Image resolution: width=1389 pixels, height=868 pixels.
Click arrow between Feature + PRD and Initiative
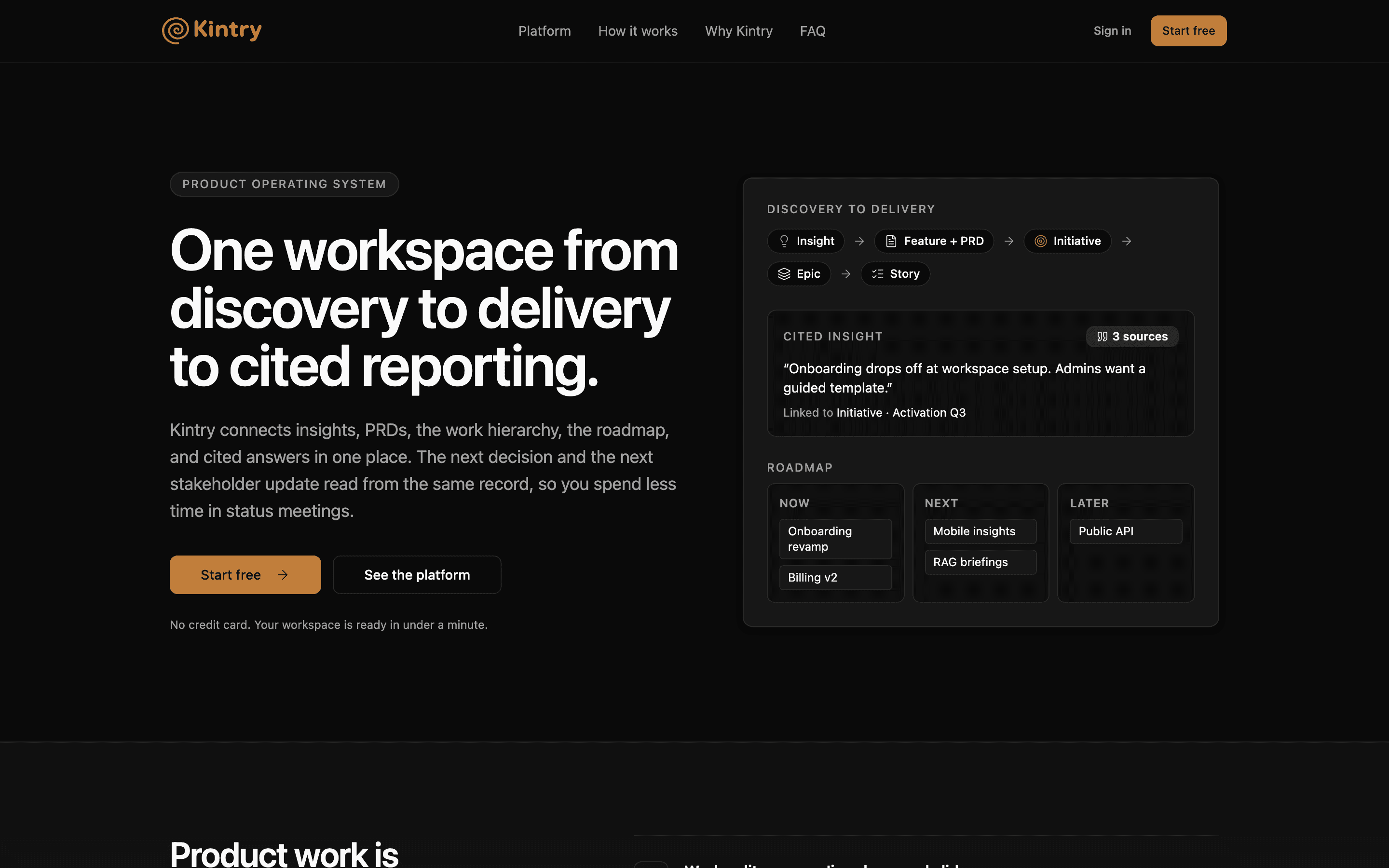point(1008,241)
